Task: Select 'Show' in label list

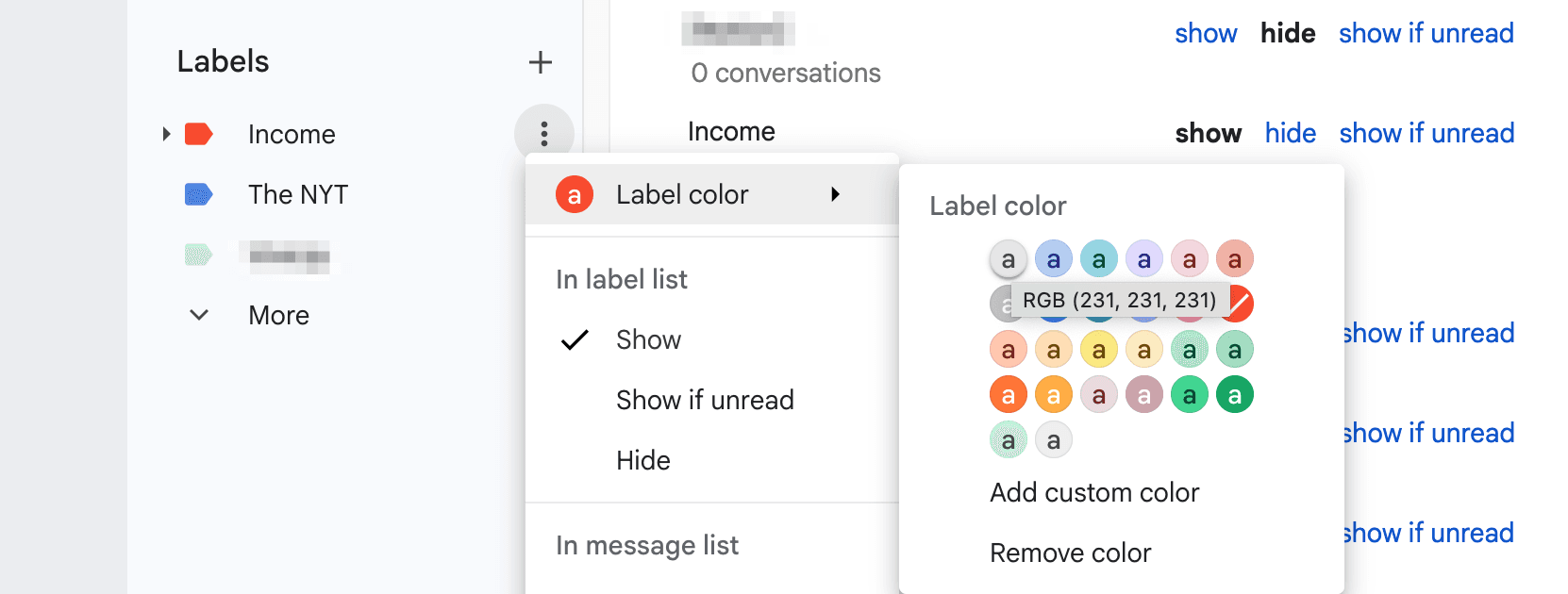Action: 648,339
